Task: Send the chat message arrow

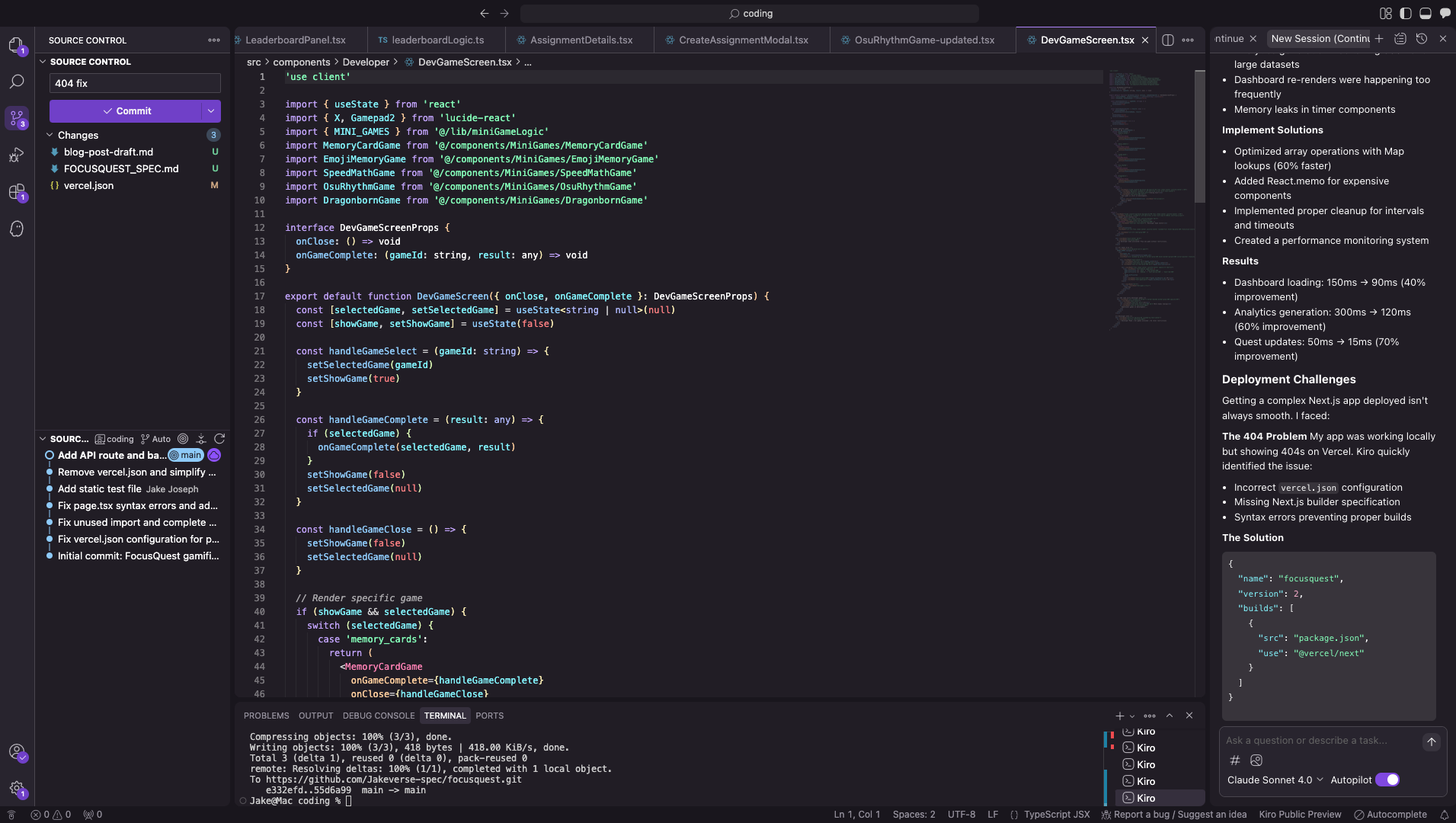Action: (1432, 741)
